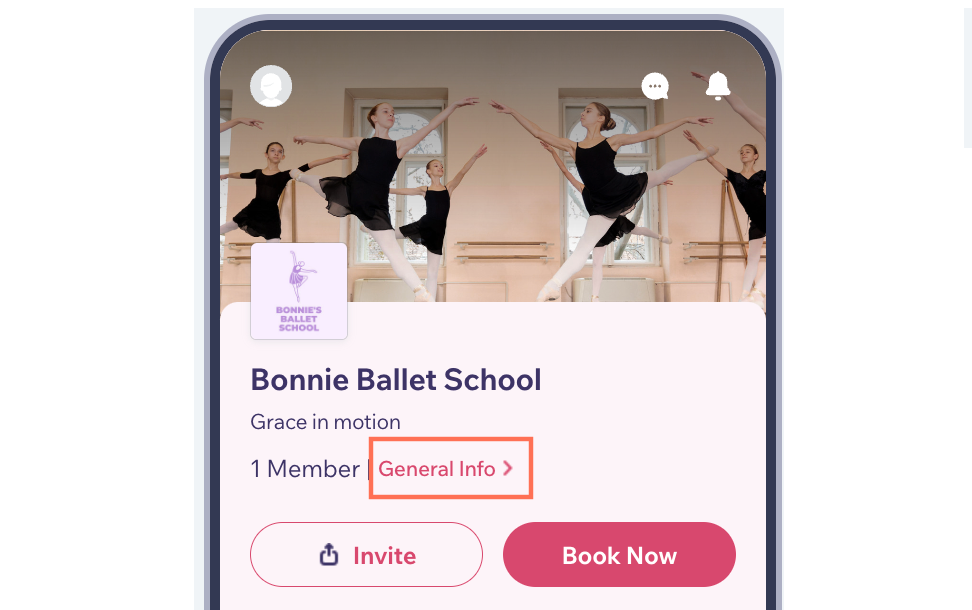Click the word Invite in the outlined button
Screen dimensions: 972x610
[x=384, y=555]
